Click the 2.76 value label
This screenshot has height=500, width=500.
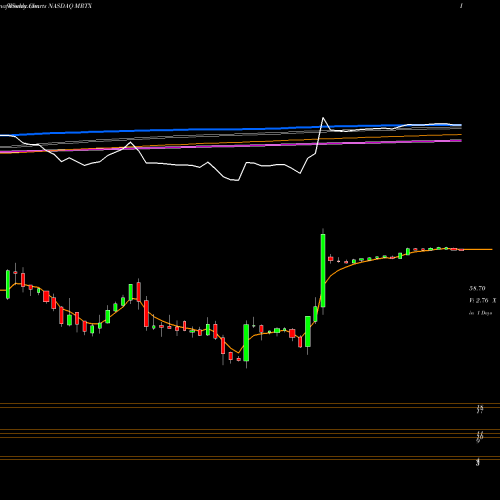(482, 301)
